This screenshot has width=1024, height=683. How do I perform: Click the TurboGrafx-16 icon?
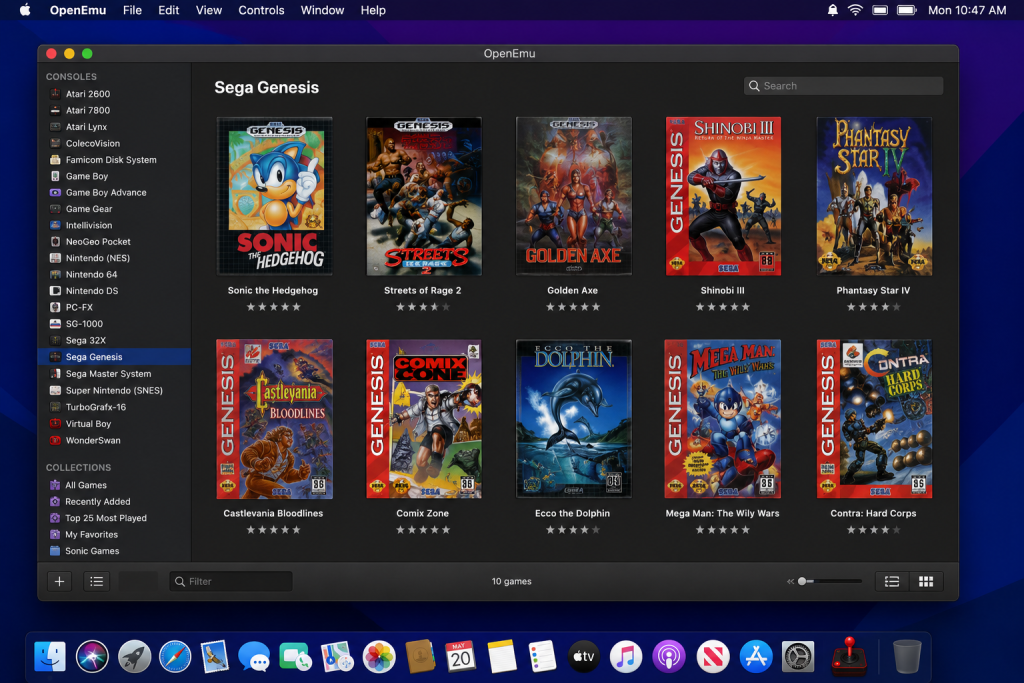(56, 407)
